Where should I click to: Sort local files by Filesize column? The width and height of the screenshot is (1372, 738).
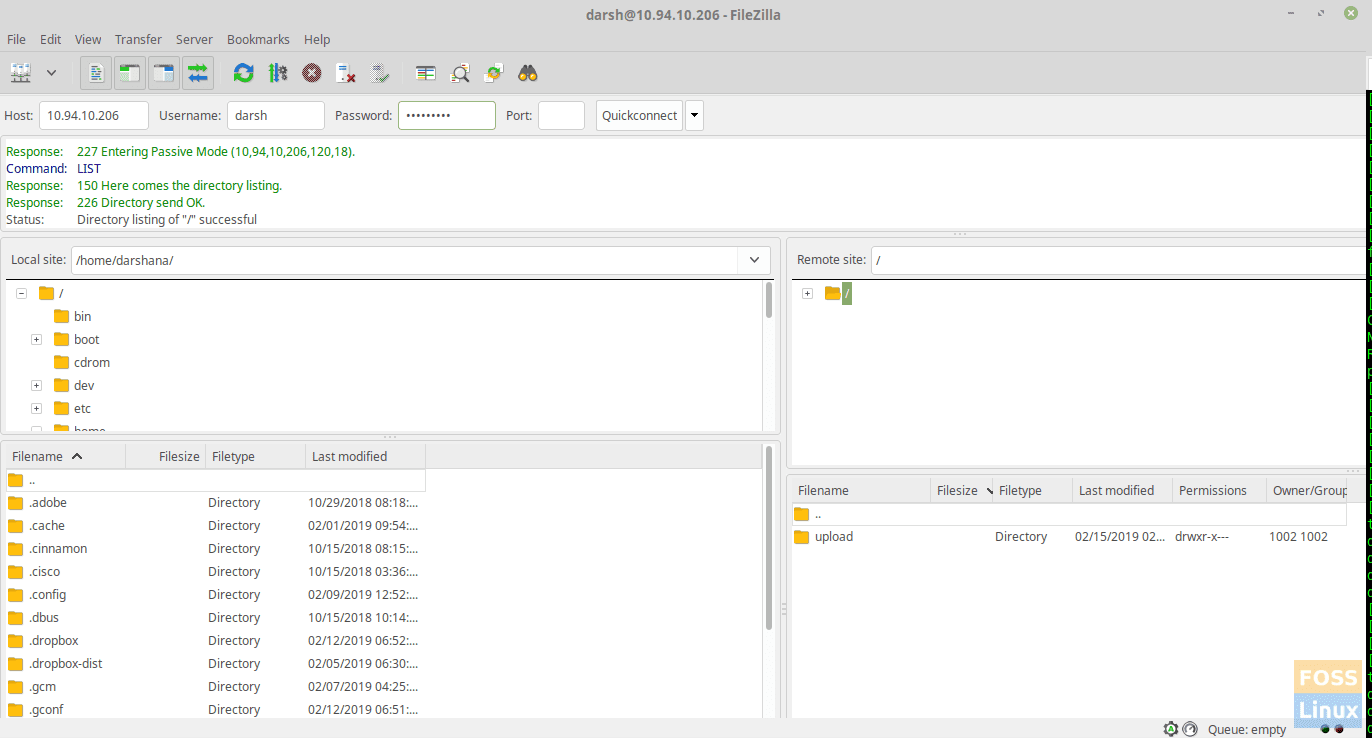[166, 456]
